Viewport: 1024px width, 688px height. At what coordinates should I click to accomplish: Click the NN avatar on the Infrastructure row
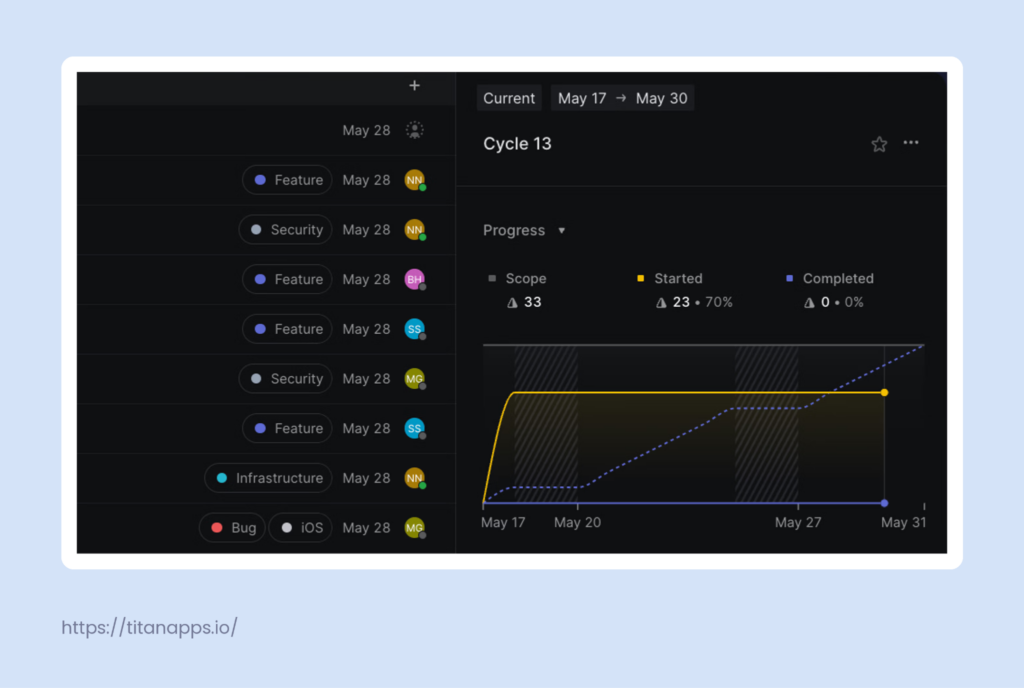pos(415,477)
